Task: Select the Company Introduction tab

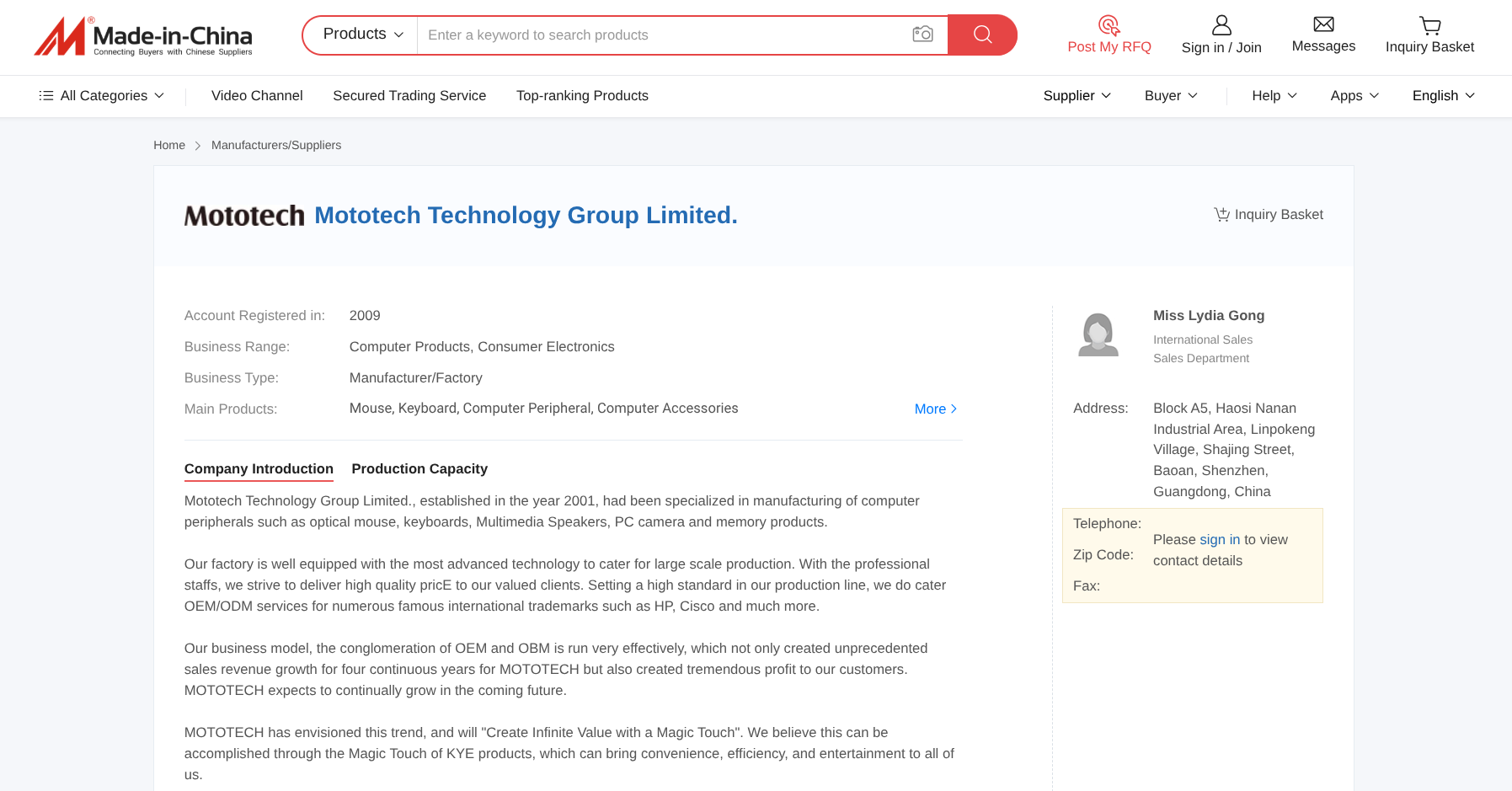Action: click(259, 469)
